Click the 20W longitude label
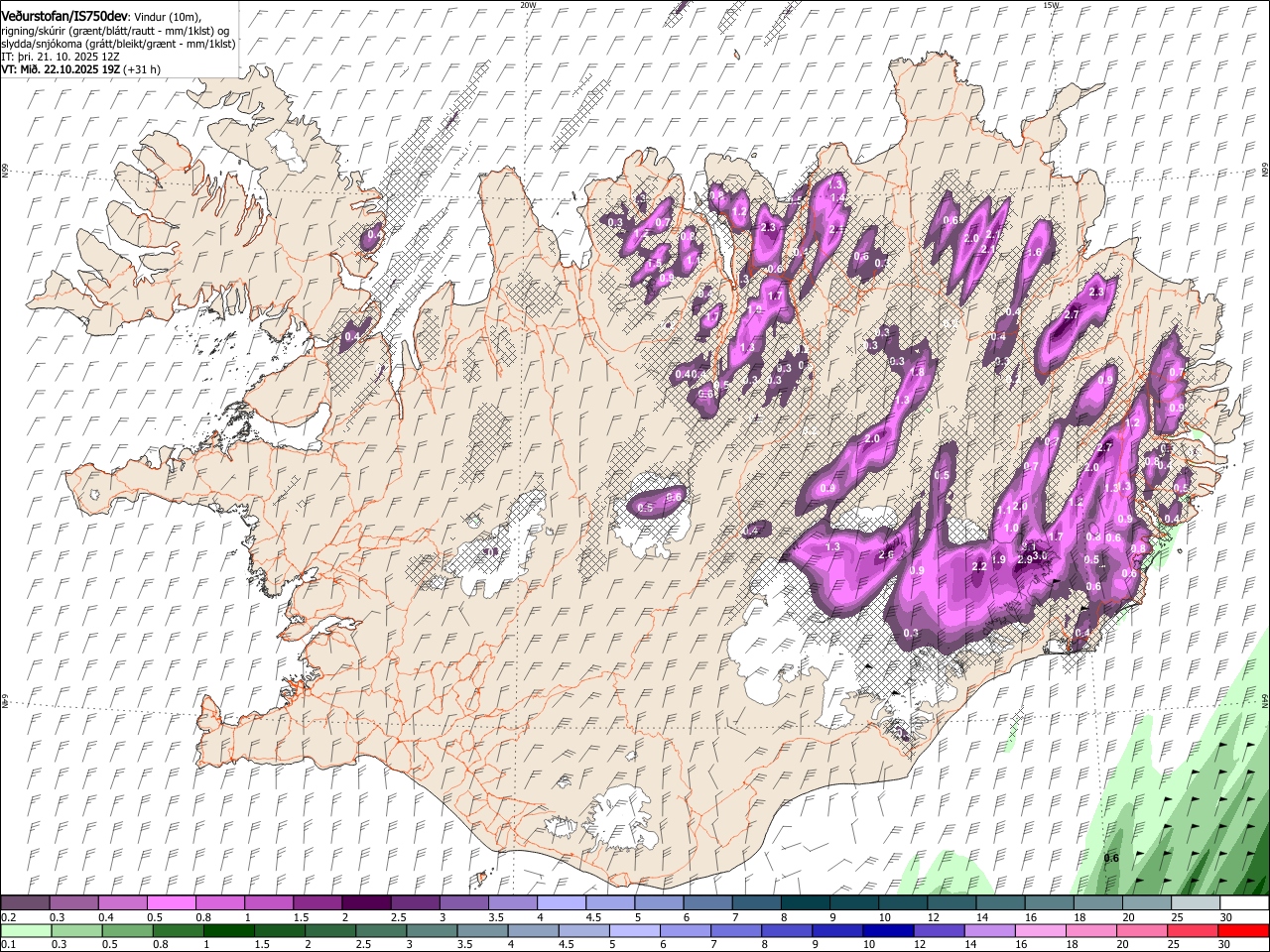The height and width of the screenshot is (952, 1270). click(x=528, y=5)
